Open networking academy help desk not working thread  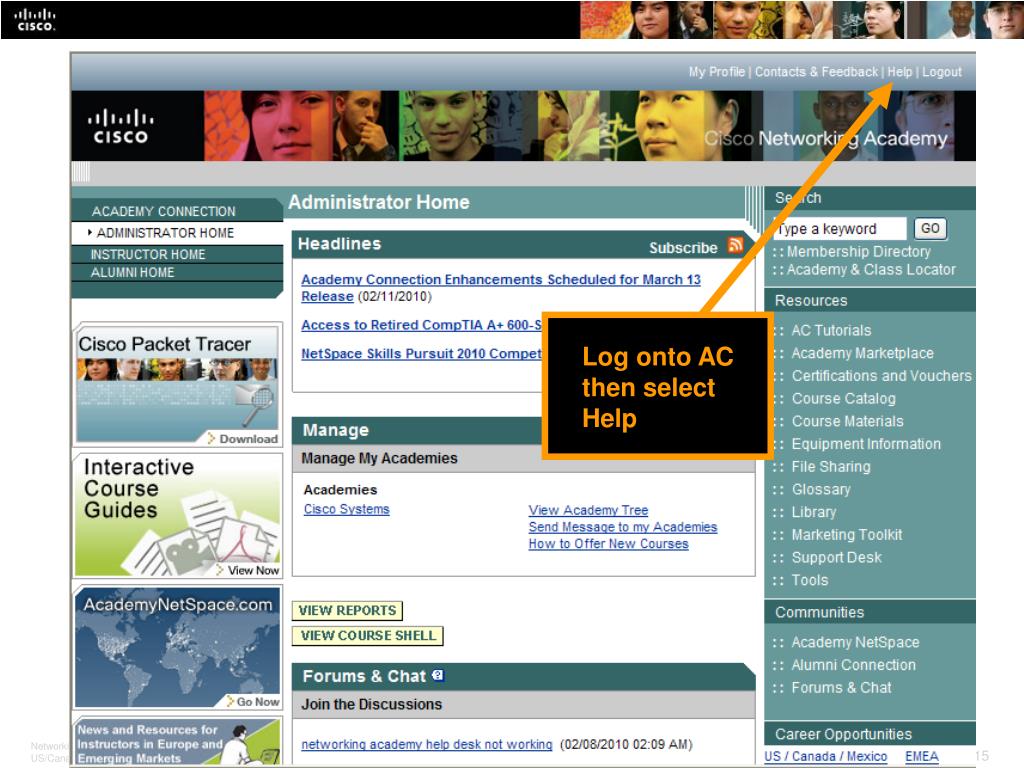point(426,744)
